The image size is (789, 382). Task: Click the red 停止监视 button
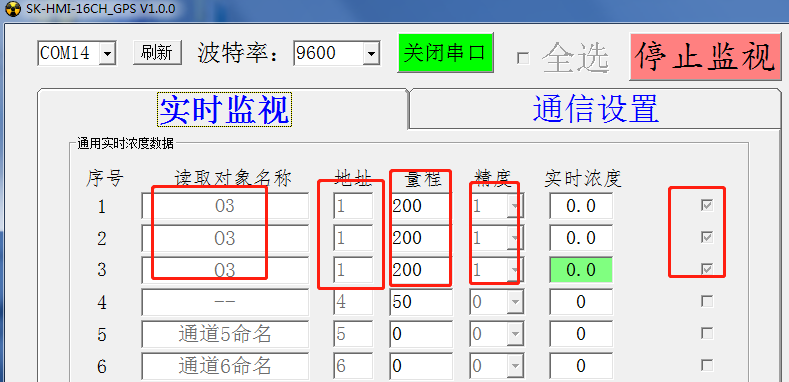705,56
